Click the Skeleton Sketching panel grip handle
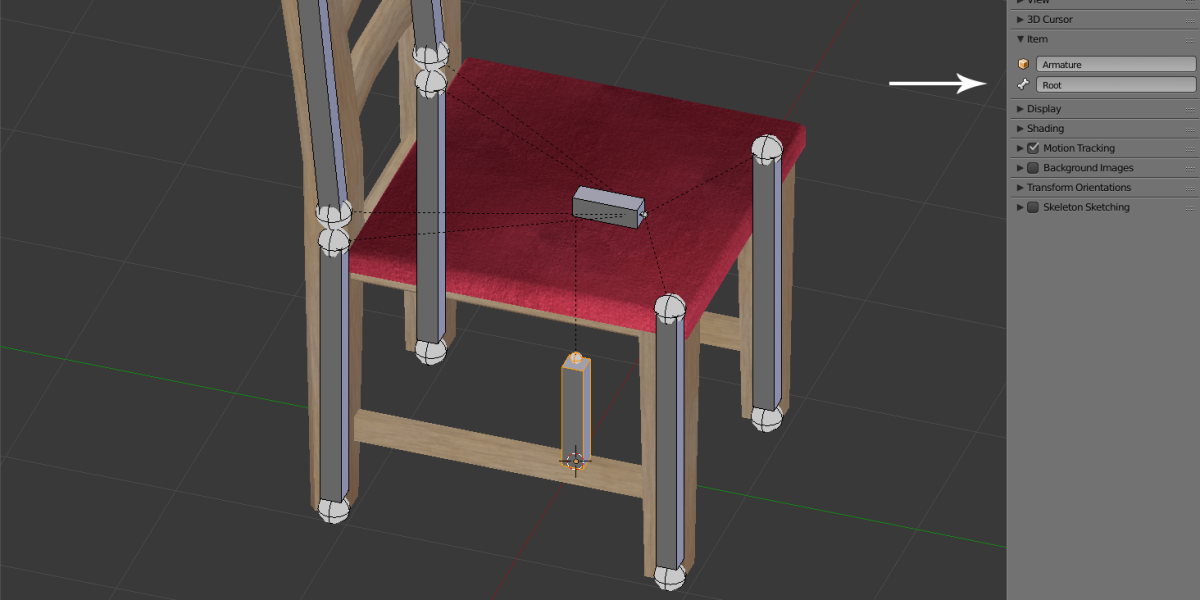 pos(1190,207)
